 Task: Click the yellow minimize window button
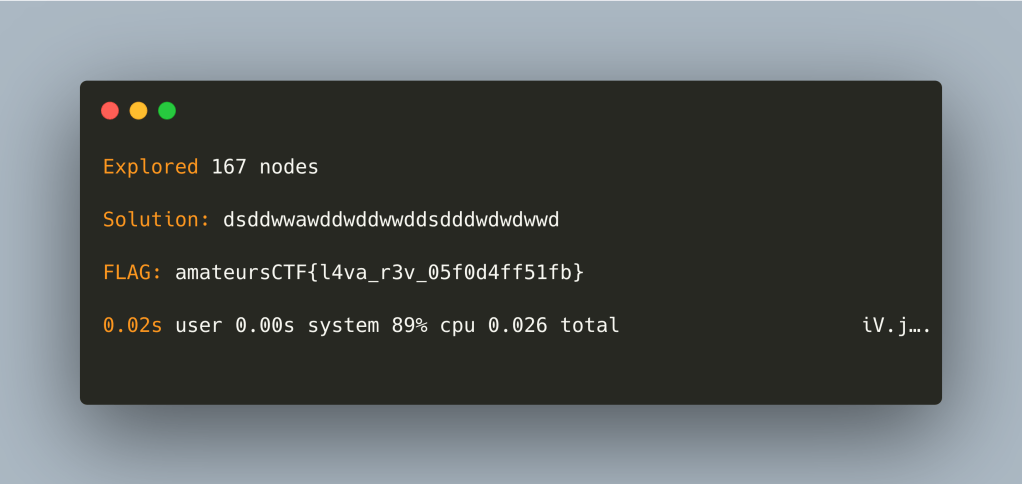coord(138,111)
